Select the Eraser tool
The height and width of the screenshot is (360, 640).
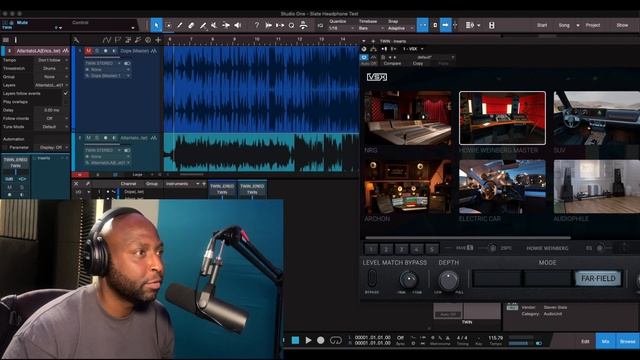pyautogui.click(x=191, y=25)
